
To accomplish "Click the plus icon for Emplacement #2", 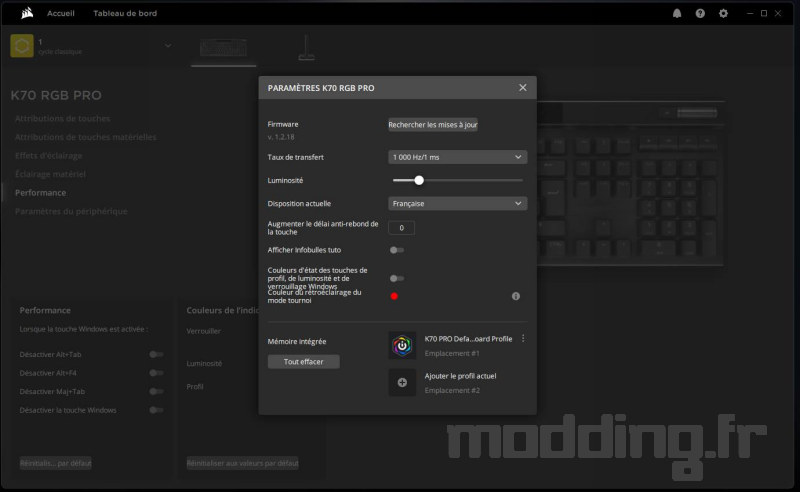I will coord(402,382).
